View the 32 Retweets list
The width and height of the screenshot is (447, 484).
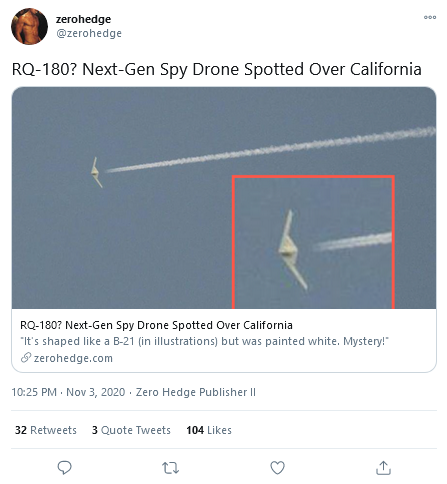click(46, 430)
